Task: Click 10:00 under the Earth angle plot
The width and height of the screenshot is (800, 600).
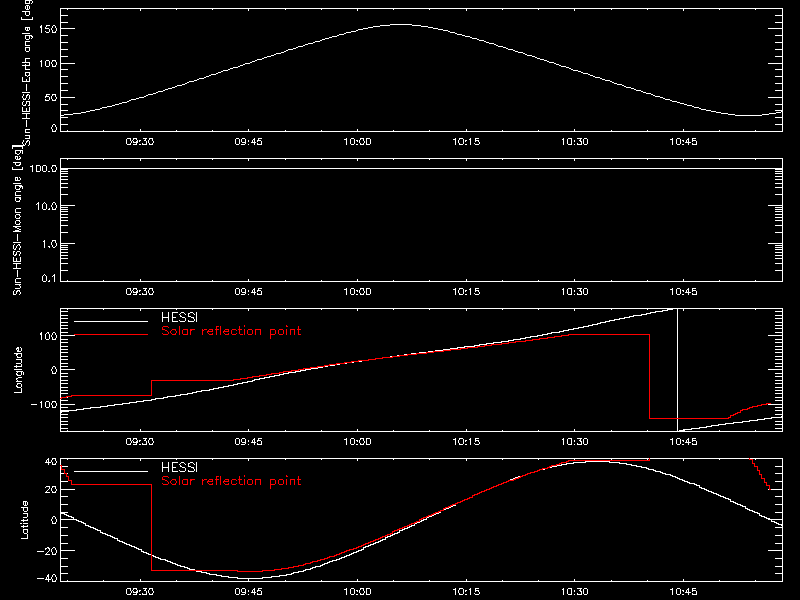Action: 357,142
